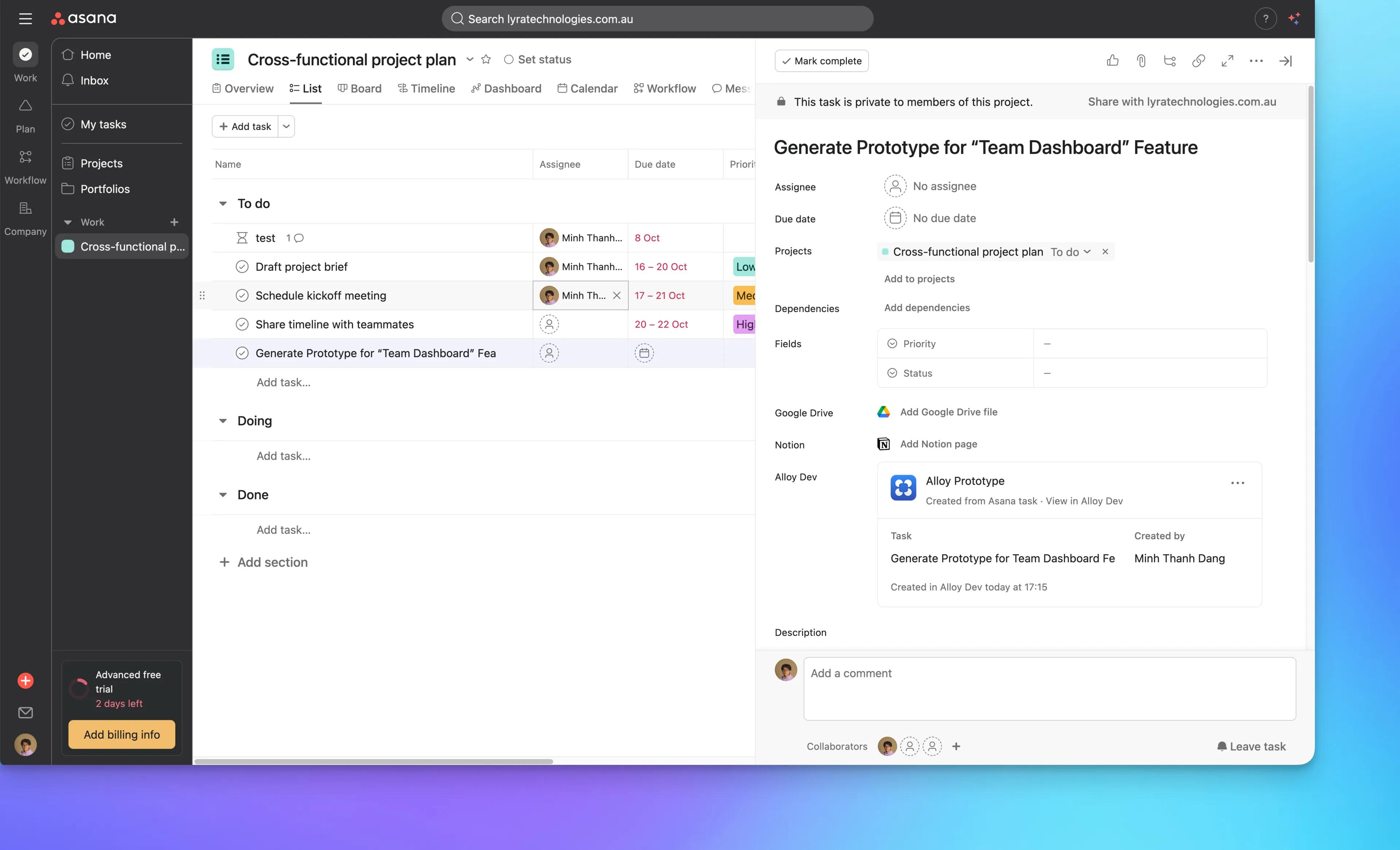Mark Draft project brief complete
Image resolution: width=1400 pixels, height=850 pixels.
(x=242, y=267)
